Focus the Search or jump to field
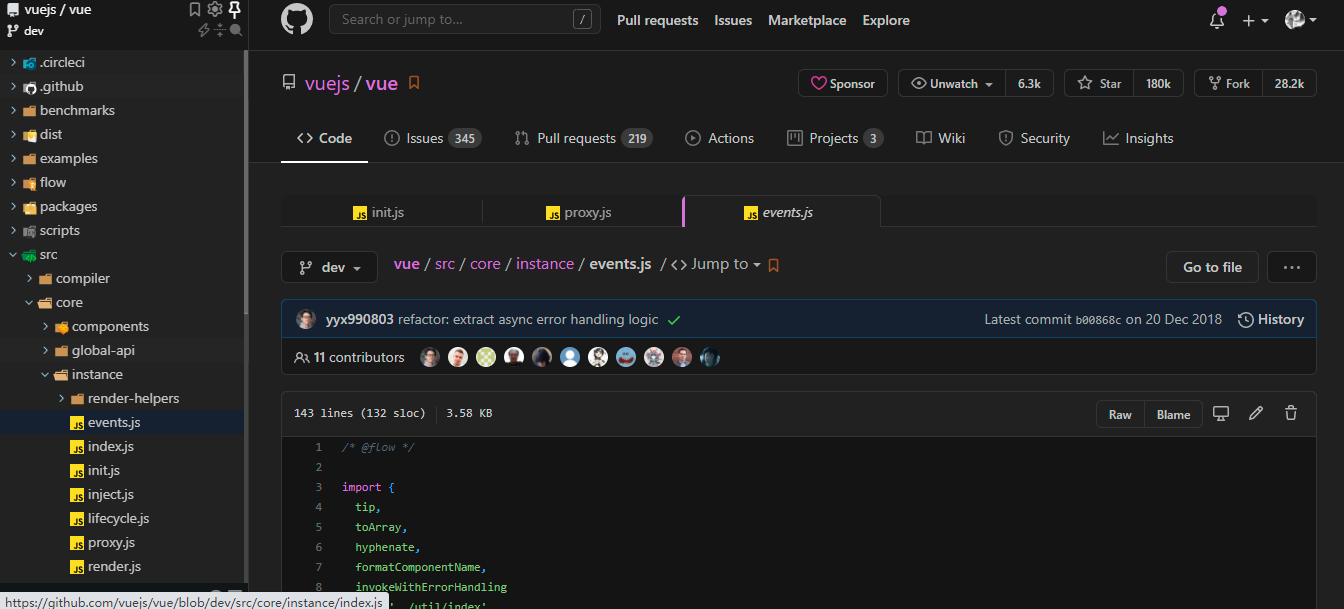The width and height of the screenshot is (1344, 609). pos(465,19)
